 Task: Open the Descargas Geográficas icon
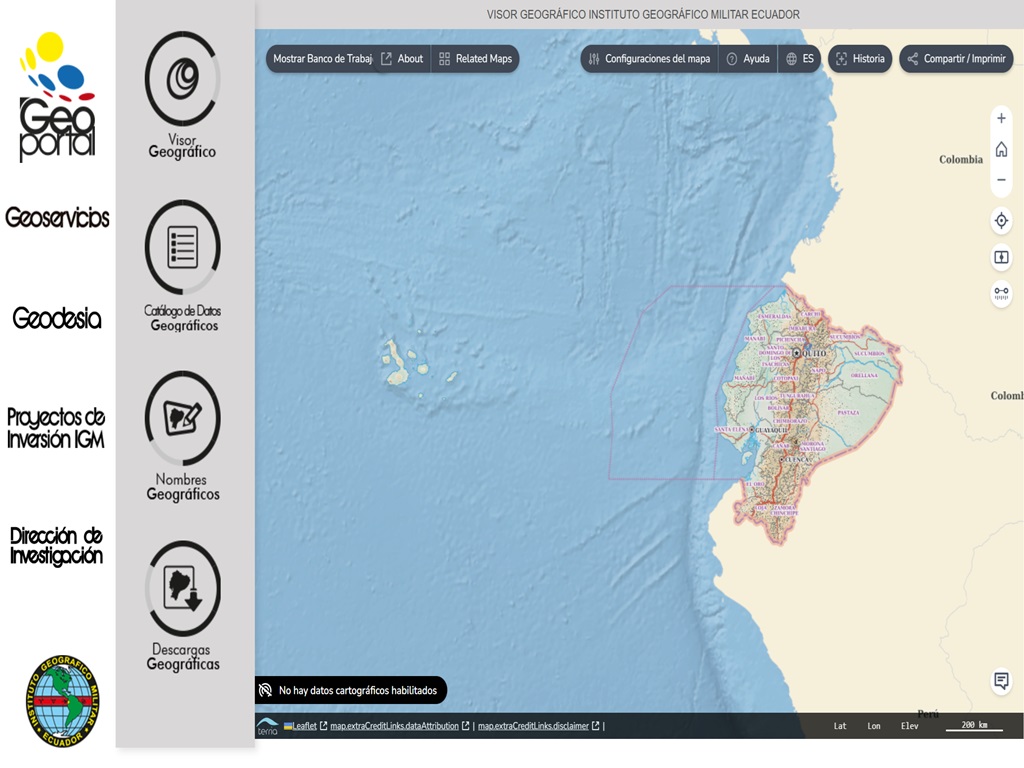pos(182,589)
